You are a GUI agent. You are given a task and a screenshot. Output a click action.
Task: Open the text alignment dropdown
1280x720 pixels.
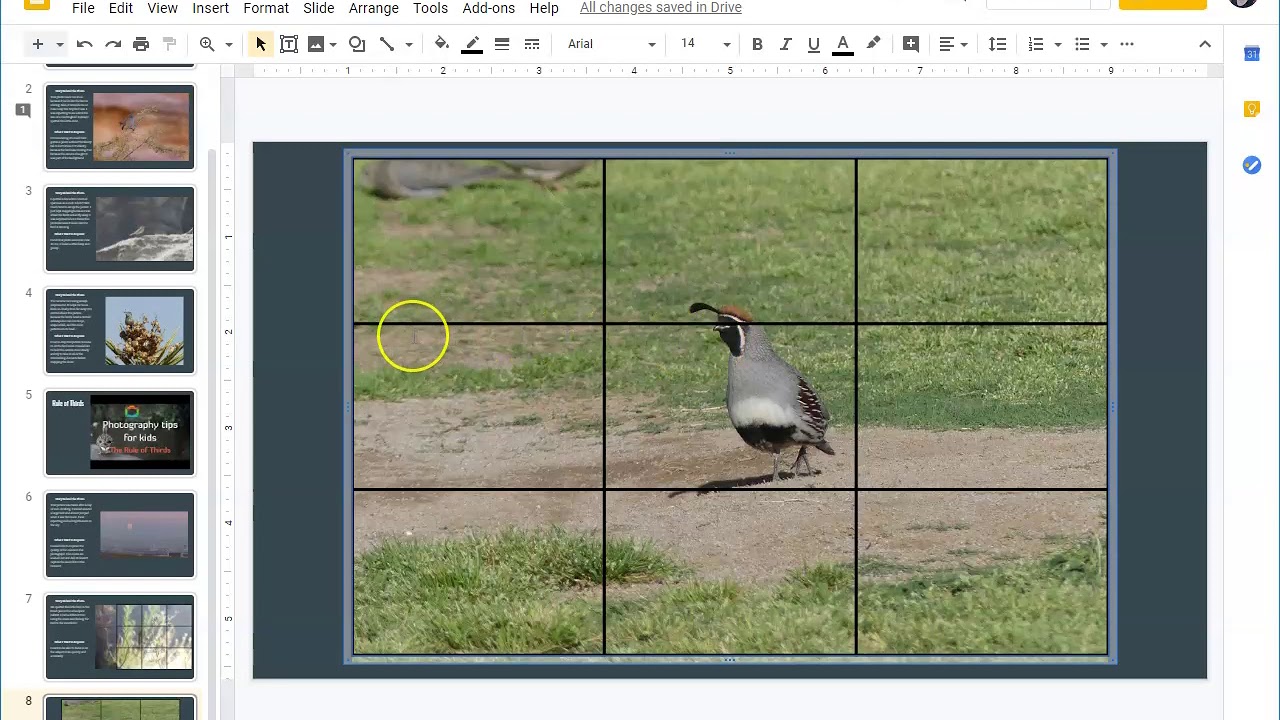953,44
